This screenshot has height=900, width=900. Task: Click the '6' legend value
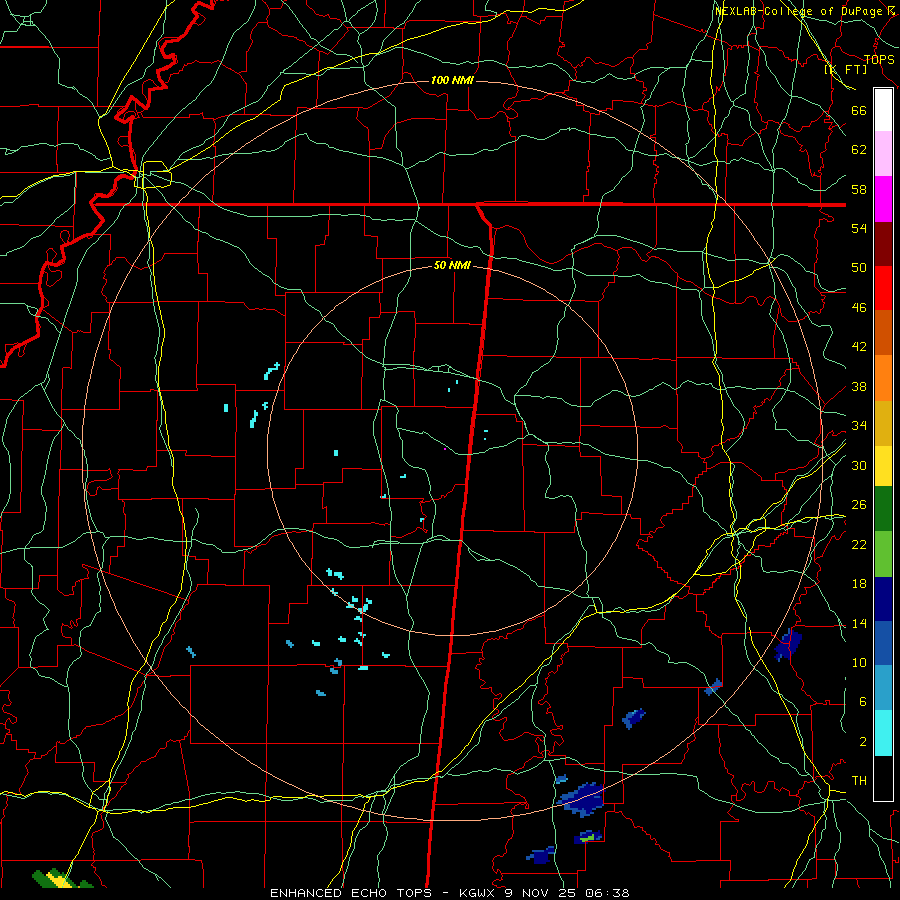(x=862, y=701)
